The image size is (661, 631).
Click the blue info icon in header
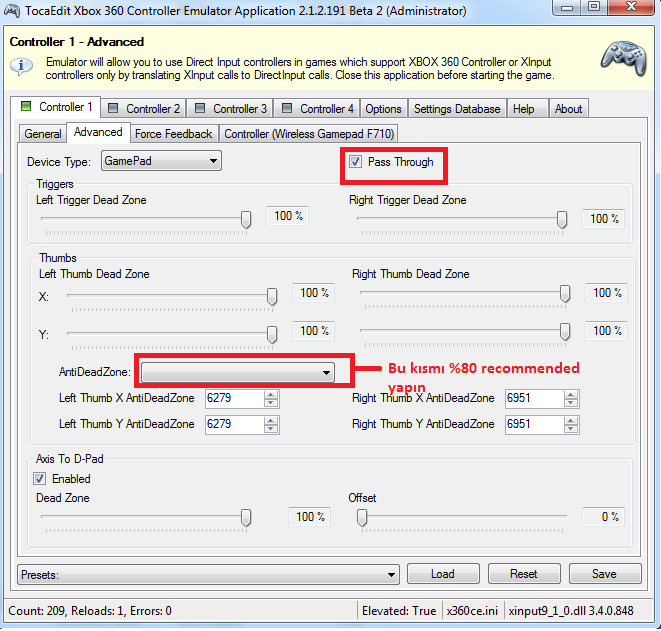click(x=21, y=67)
